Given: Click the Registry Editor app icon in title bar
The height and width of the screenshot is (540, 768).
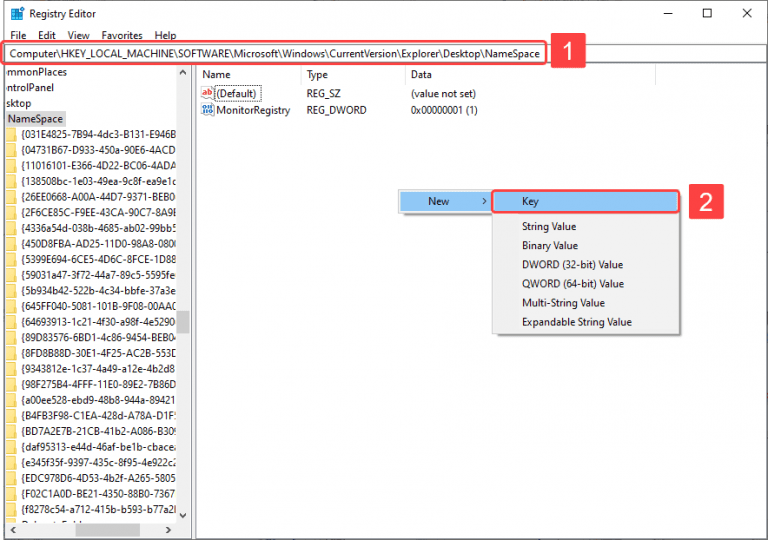Looking at the screenshot, I should (x=16, y=13).
